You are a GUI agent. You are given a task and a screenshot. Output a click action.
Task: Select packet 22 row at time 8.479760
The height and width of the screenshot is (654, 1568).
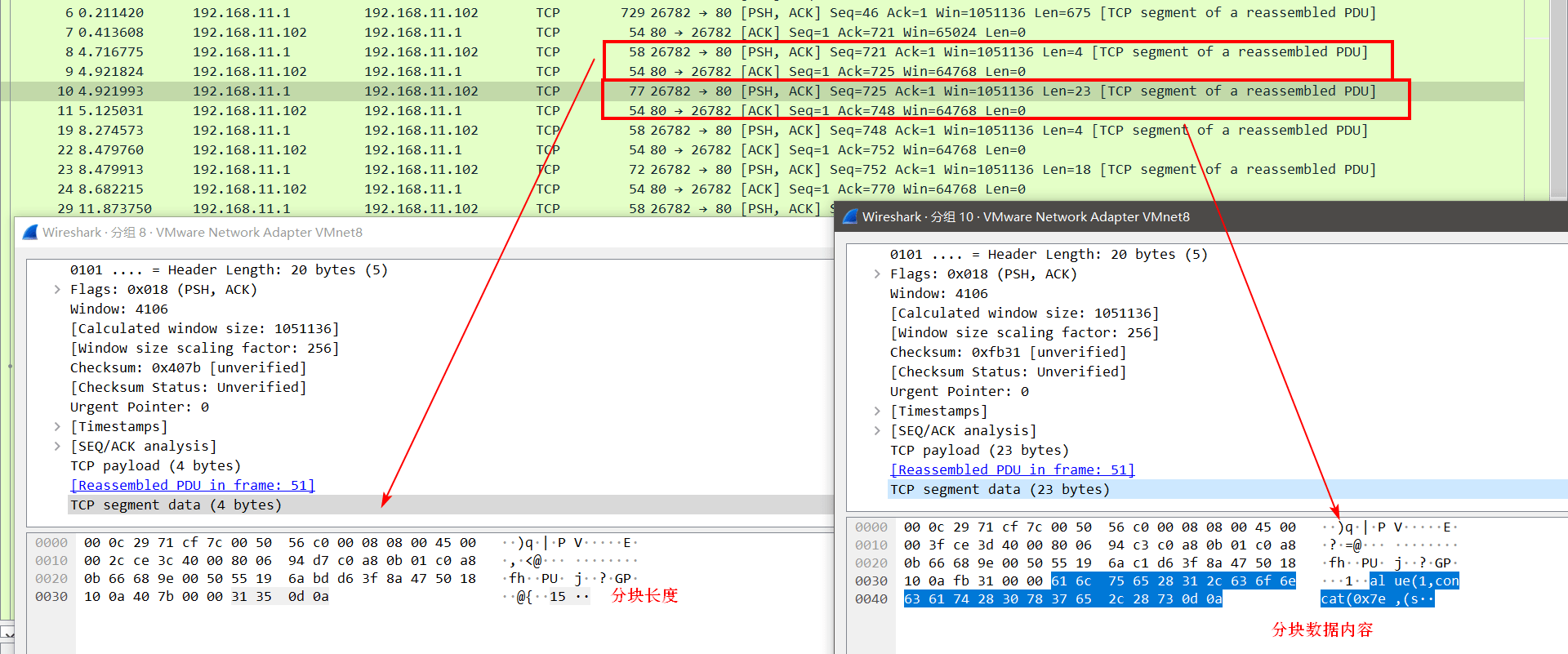762,150
